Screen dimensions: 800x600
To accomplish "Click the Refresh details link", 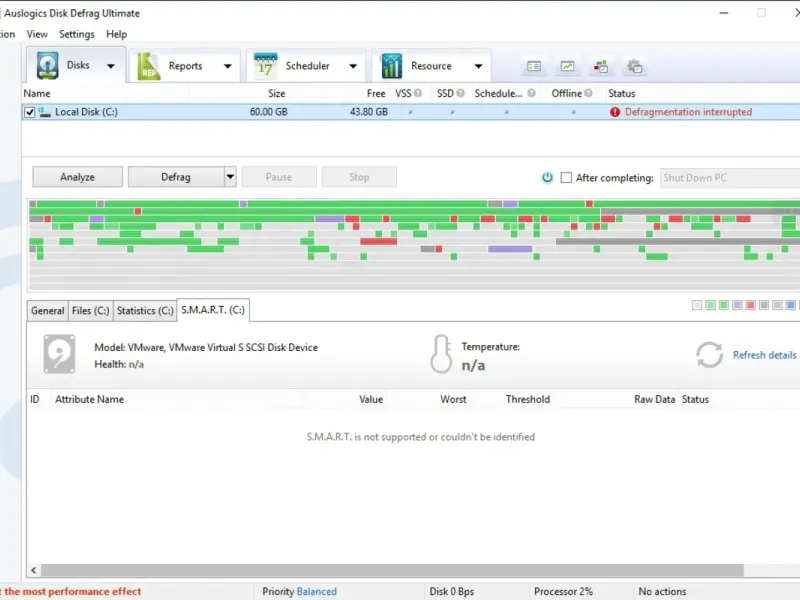I will point(764,355).
